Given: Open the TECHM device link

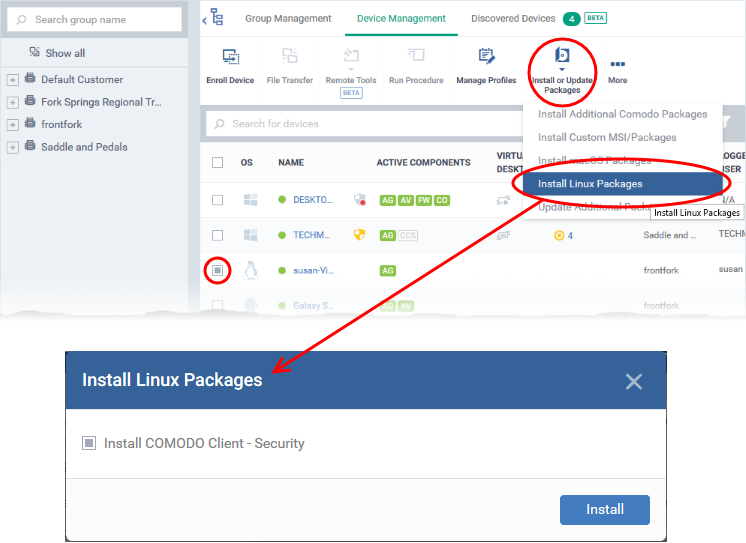Looking at the screenshot, I should point(311,235).
